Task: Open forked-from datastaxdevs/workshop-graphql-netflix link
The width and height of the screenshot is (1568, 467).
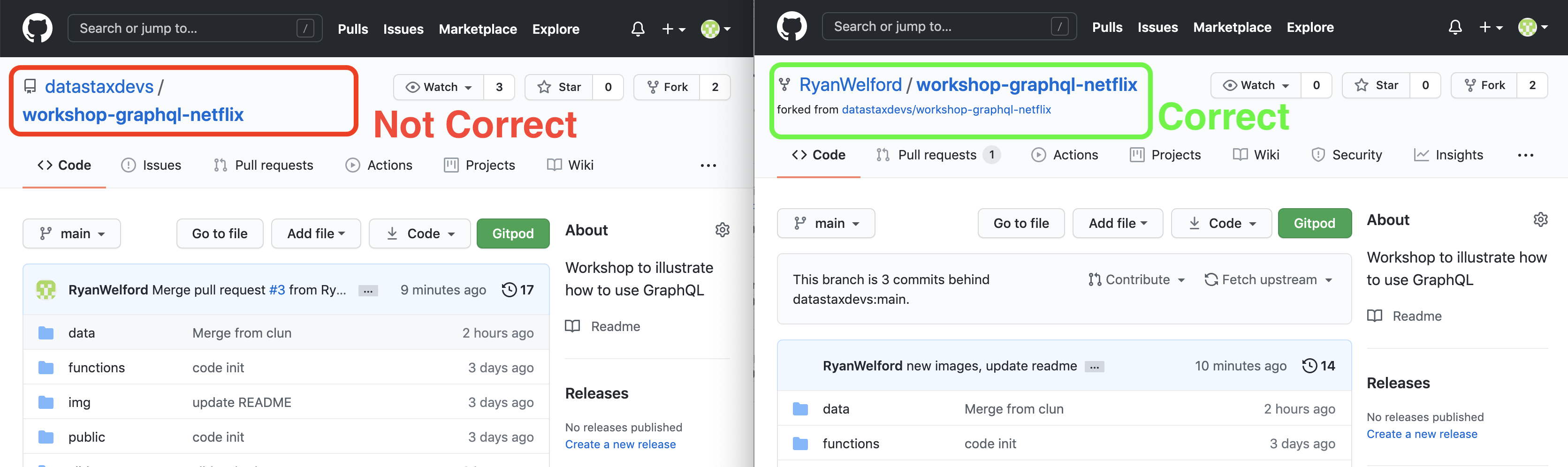Action: click(x=946, y=109)
